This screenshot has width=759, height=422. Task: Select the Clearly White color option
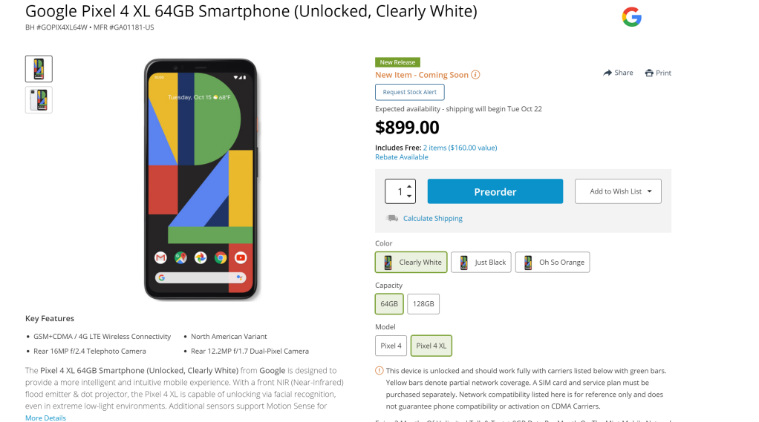pyautogui.click(x=410, y=262)
